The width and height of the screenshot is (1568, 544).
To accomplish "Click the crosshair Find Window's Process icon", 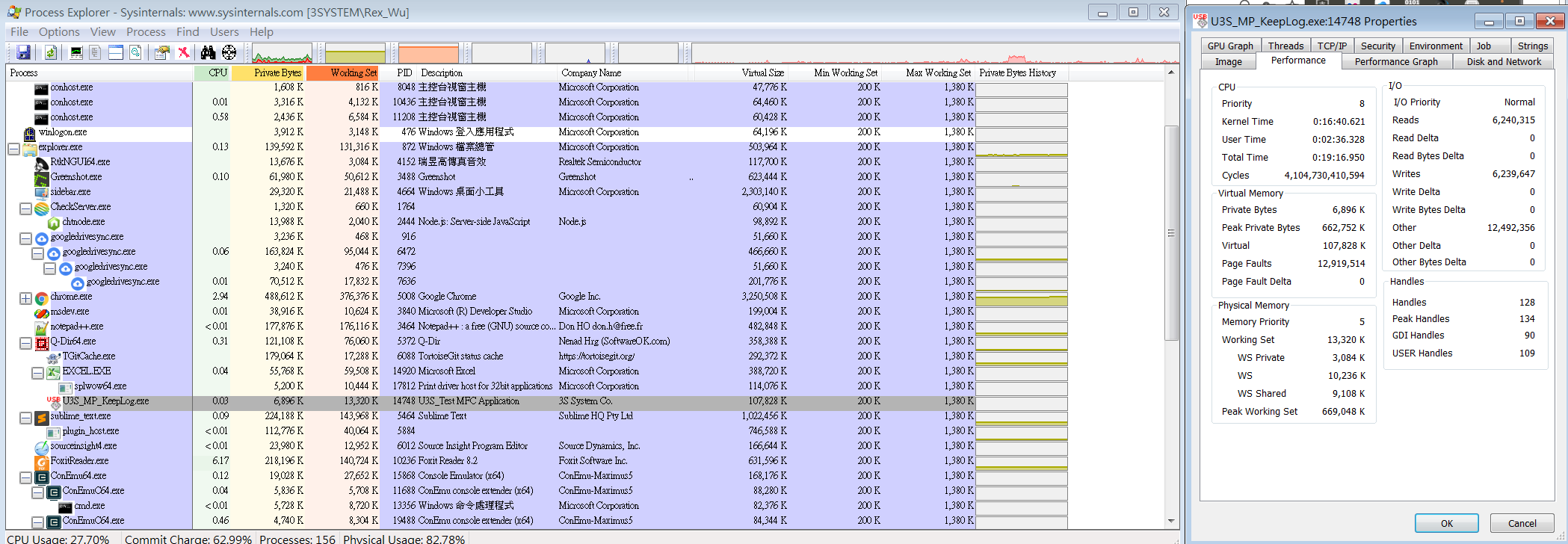I will click(x=229, y=52).
